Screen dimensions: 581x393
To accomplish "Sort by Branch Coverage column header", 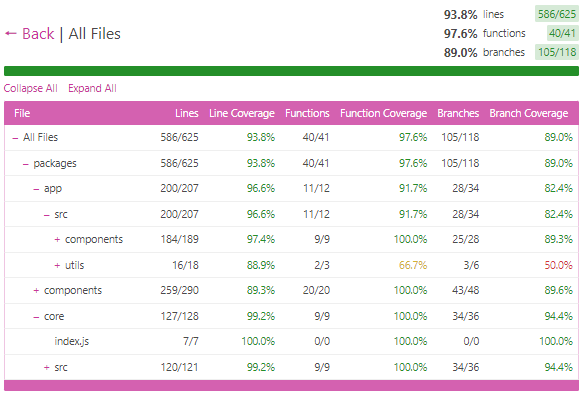I will click(529, 113).
